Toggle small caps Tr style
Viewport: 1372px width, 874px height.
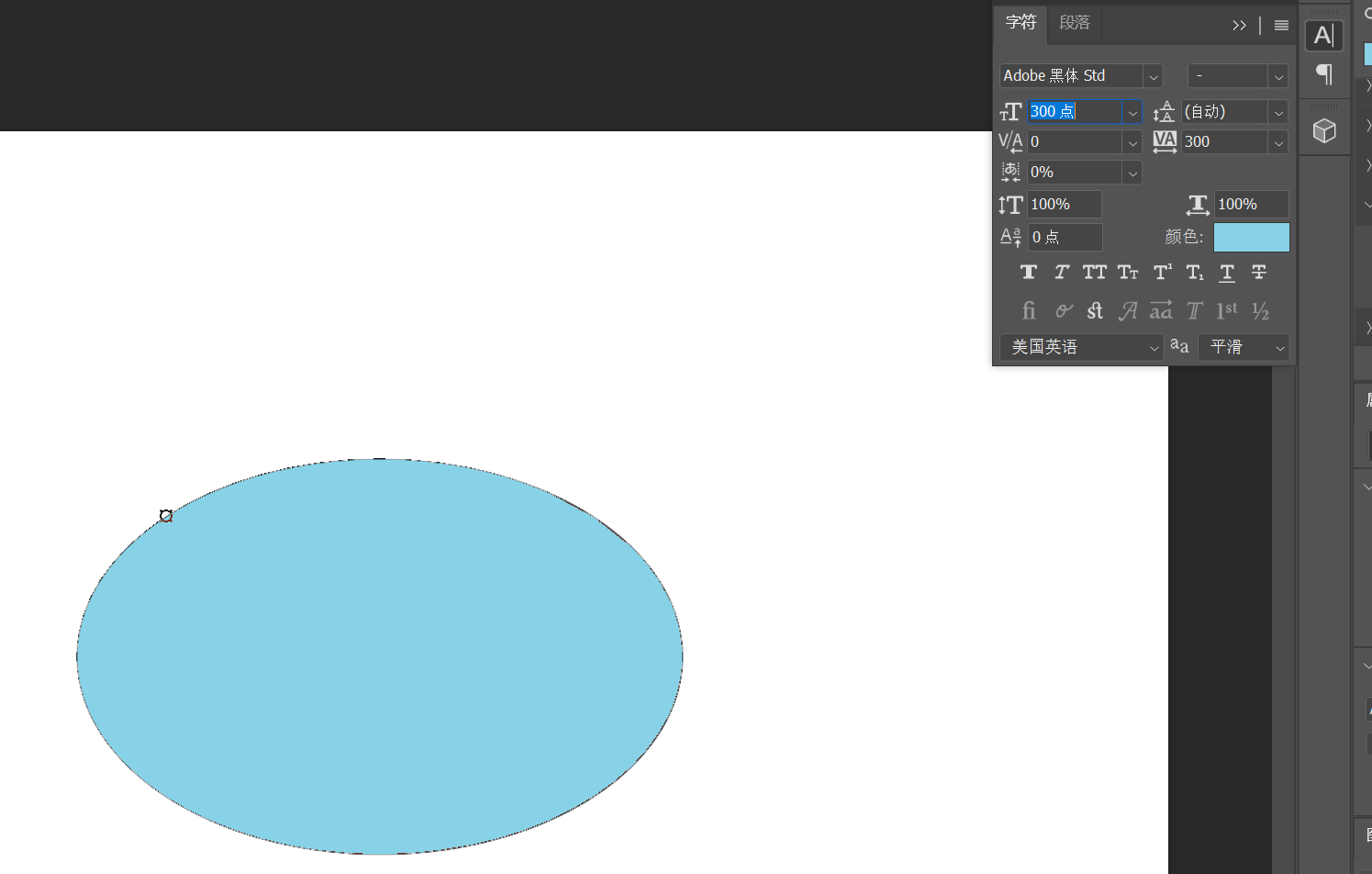[1128, 272]
